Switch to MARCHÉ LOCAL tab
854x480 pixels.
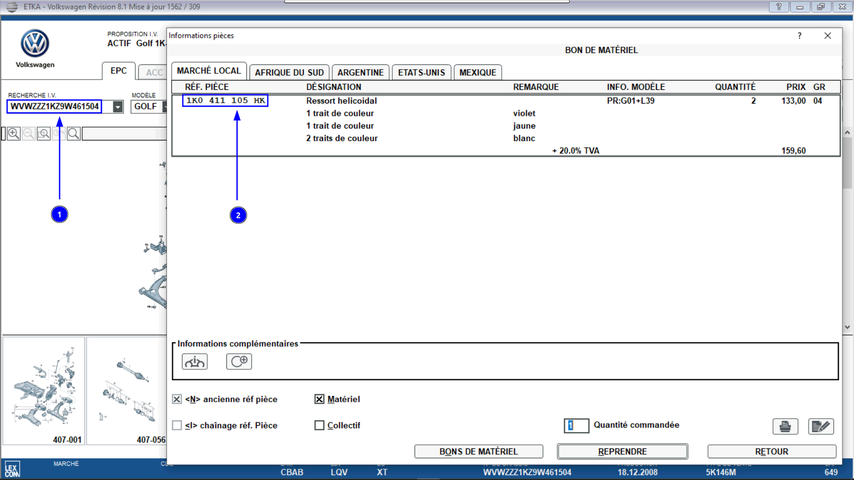pyautogui.click(x=209, y=71)
